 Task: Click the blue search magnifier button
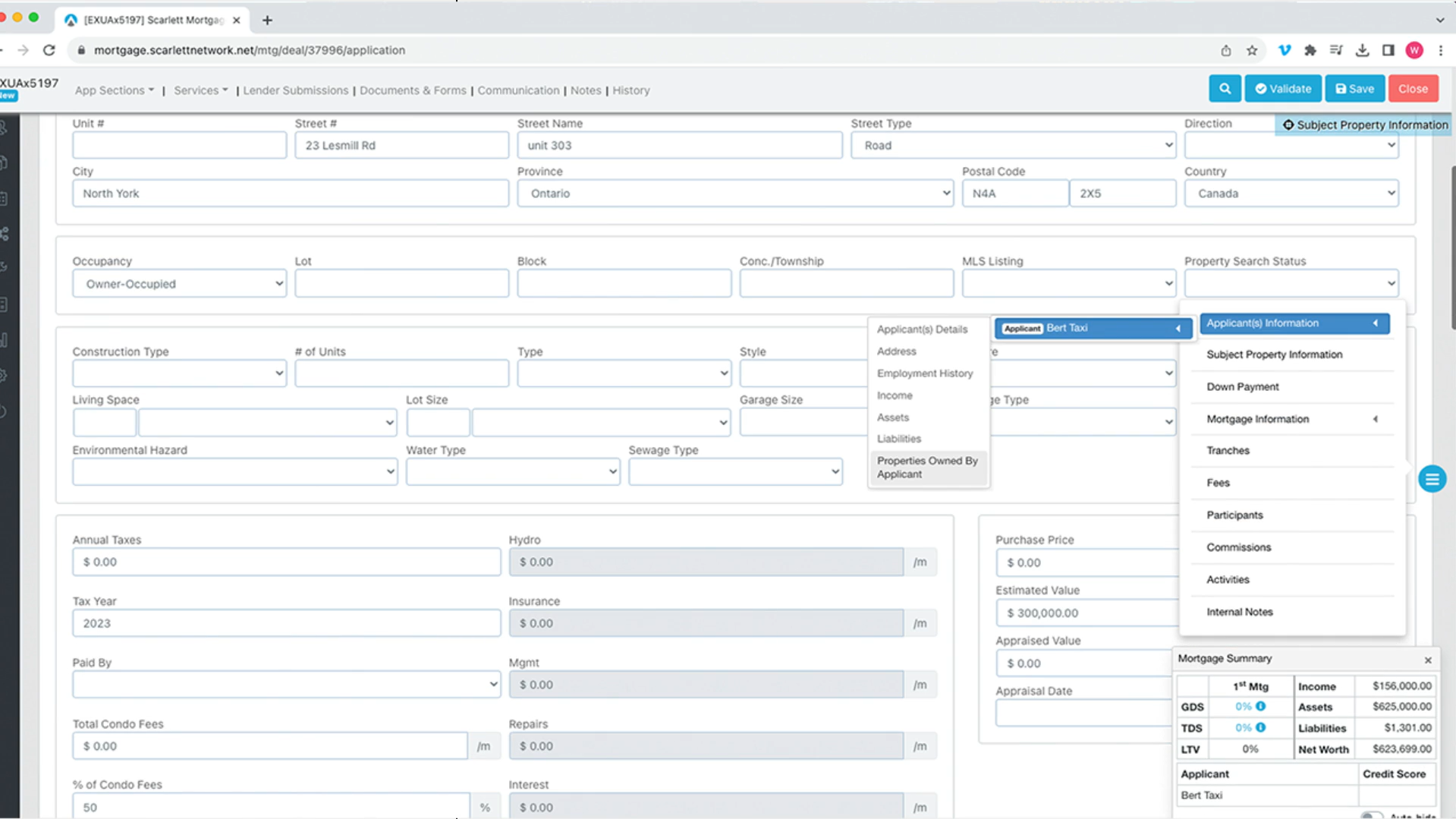[x=1225, y=89]
